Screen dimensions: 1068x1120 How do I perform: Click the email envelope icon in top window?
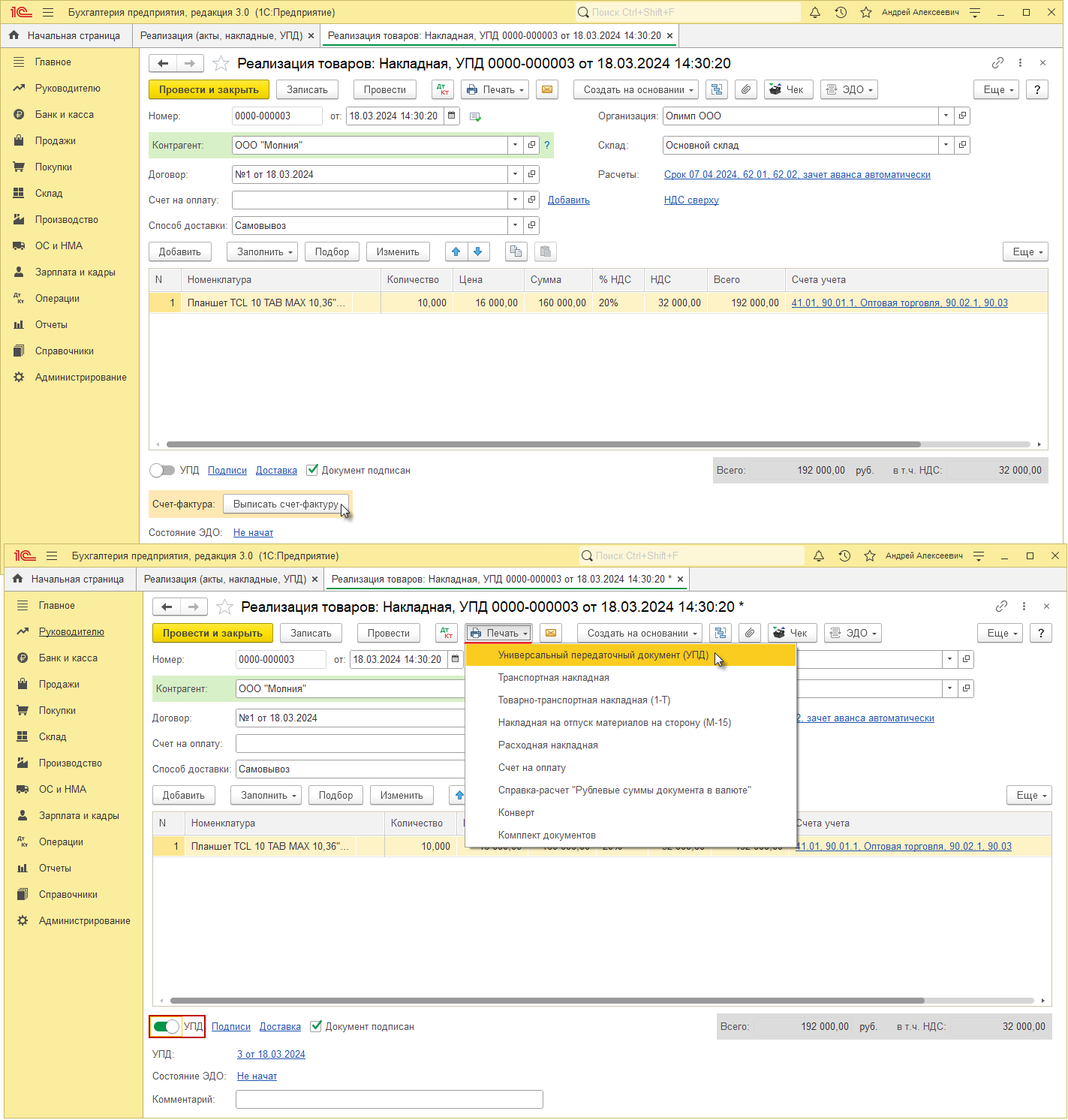(x=547, y=89)
